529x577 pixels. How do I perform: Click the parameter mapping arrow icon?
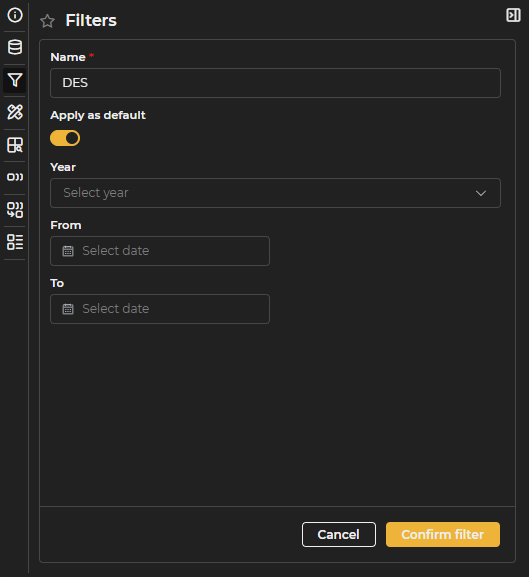[x=15, y=210]
